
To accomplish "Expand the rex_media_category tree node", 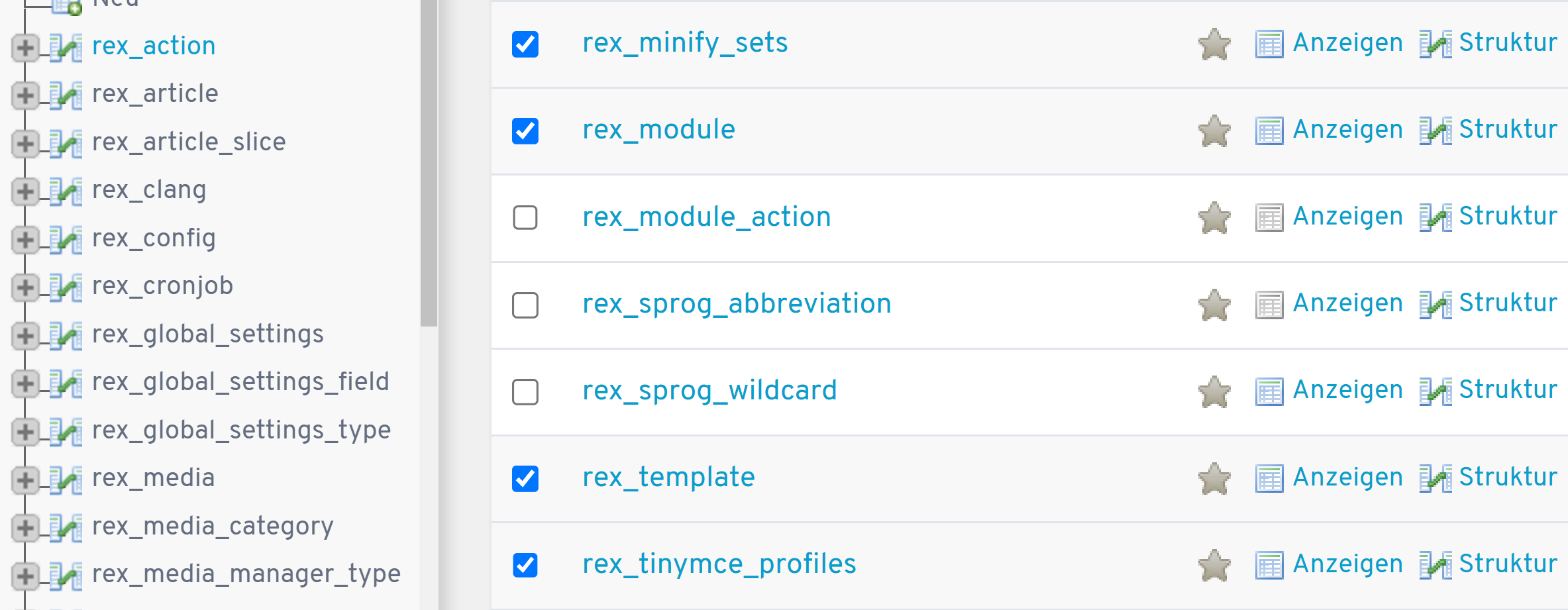I will [x=25, y=527].
